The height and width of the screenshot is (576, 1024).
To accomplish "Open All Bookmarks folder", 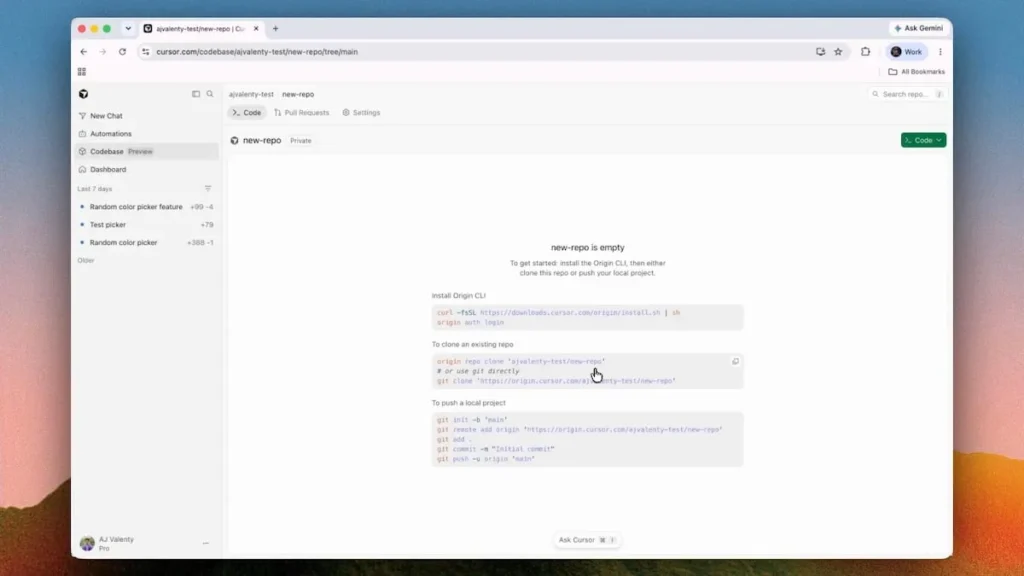I will [916, 72].
